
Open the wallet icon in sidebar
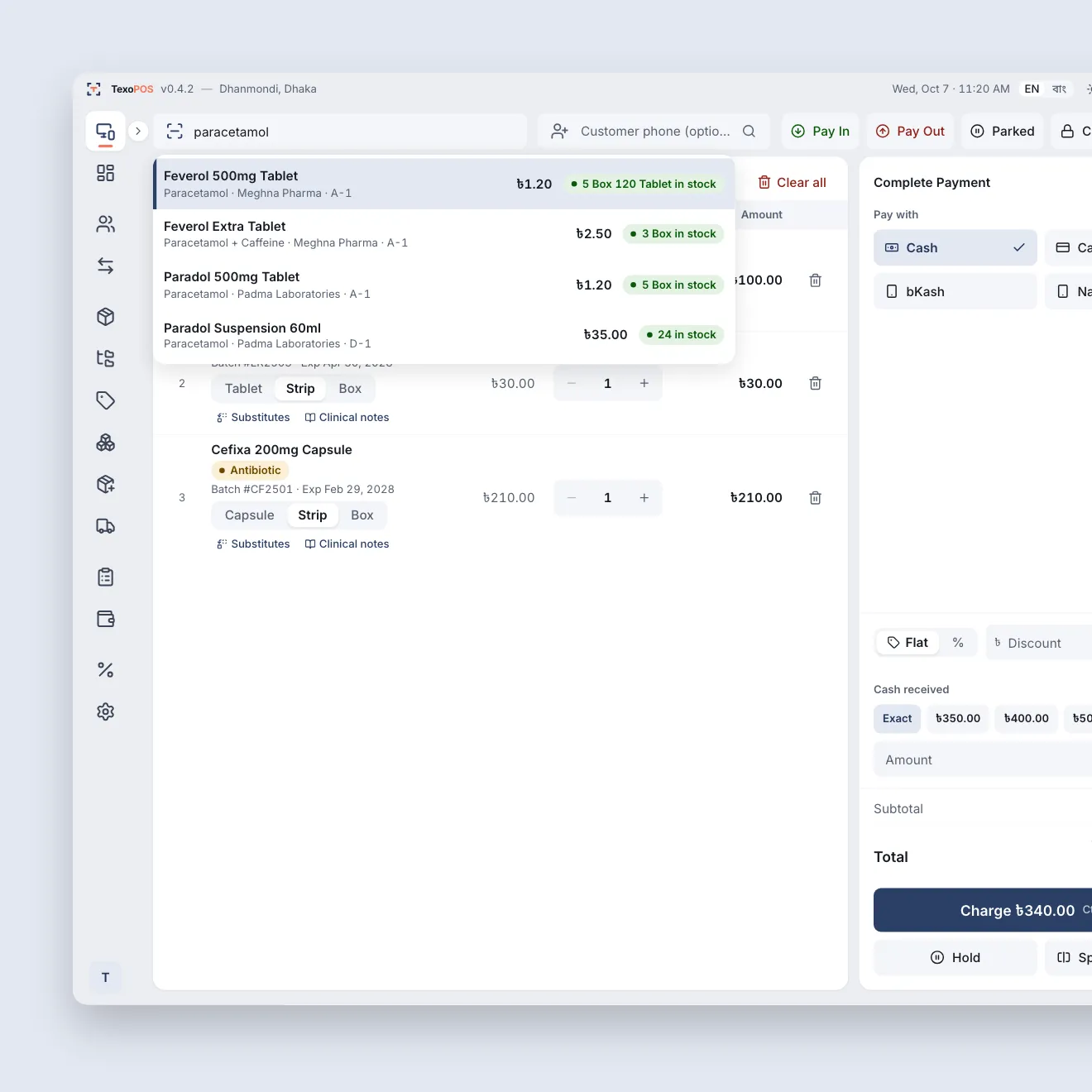pyautogui.click(x=105, y=619)
